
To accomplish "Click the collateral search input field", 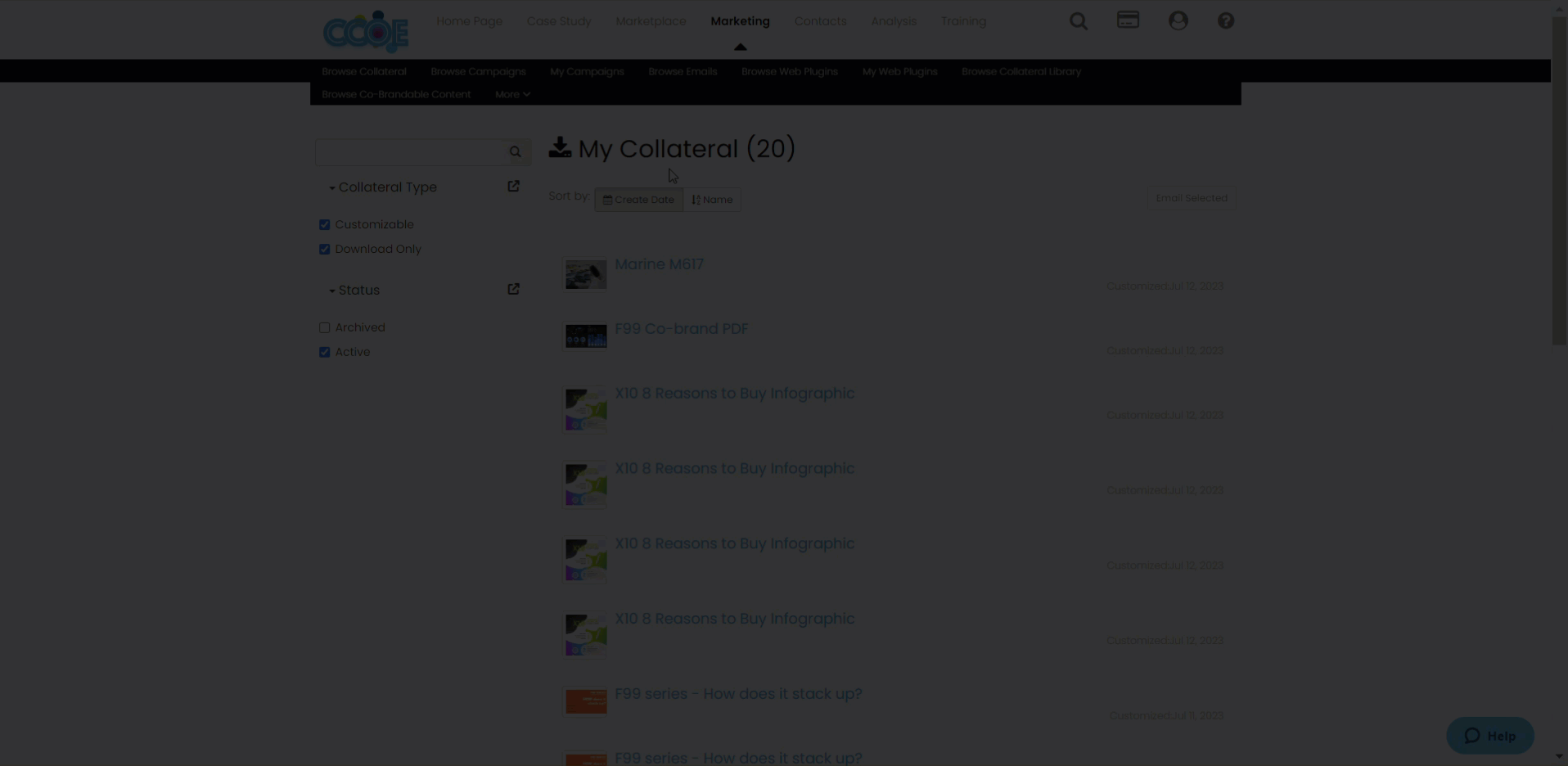I will point(410,152).
